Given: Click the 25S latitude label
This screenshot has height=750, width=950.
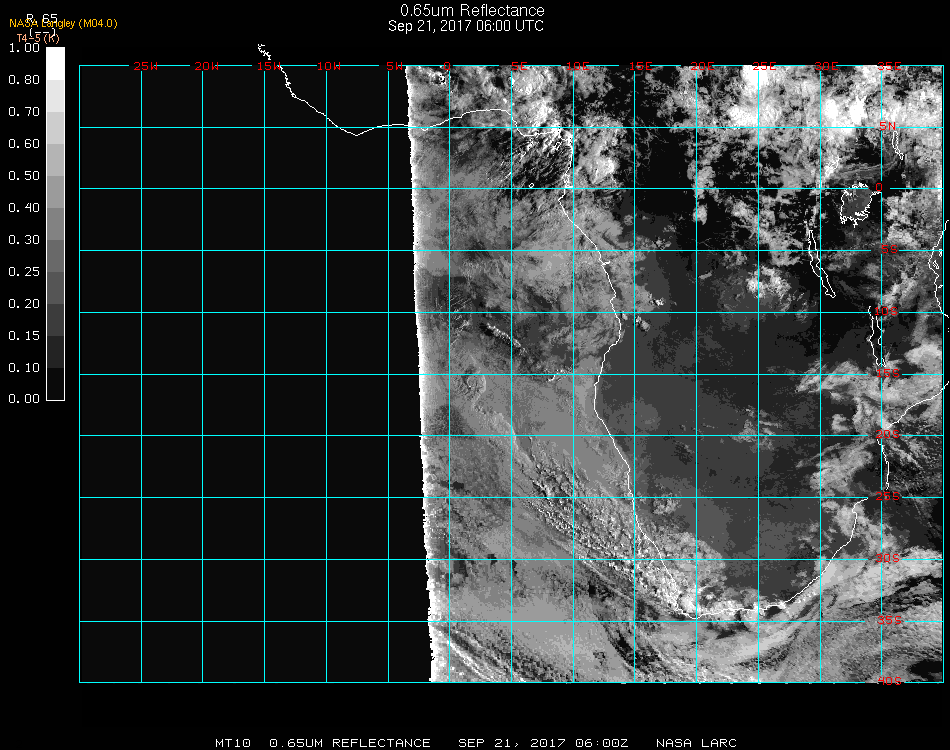Looking at the screenshot, I should click(888, 496).
